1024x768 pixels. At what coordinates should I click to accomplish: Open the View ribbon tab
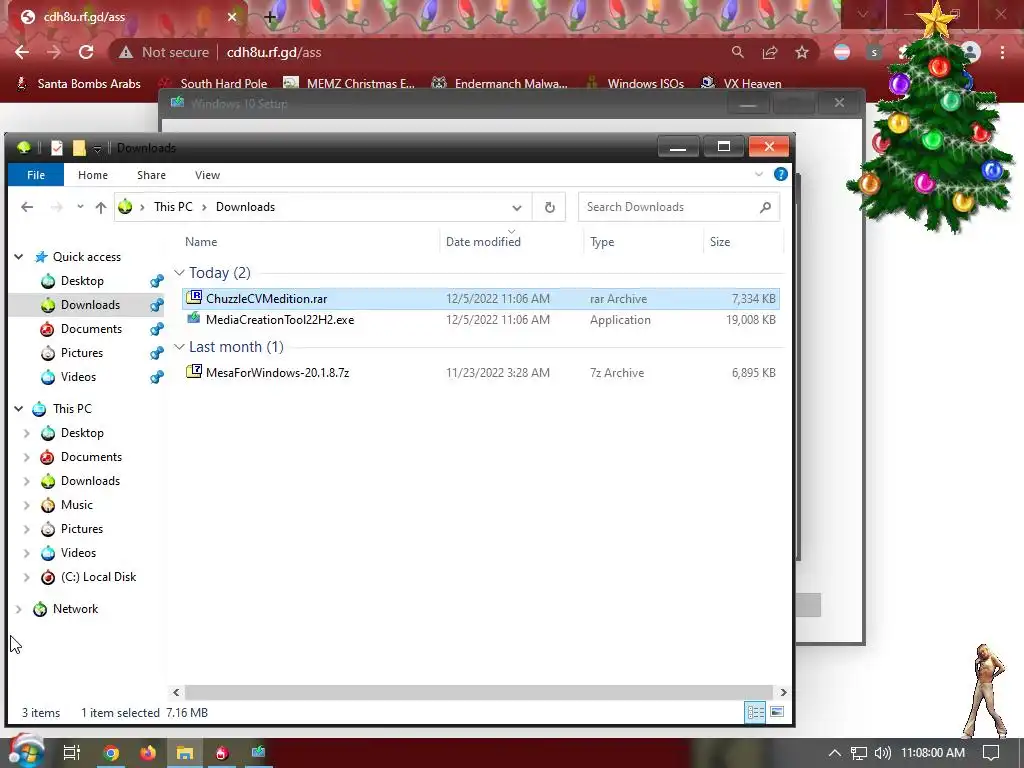point(208,174)
